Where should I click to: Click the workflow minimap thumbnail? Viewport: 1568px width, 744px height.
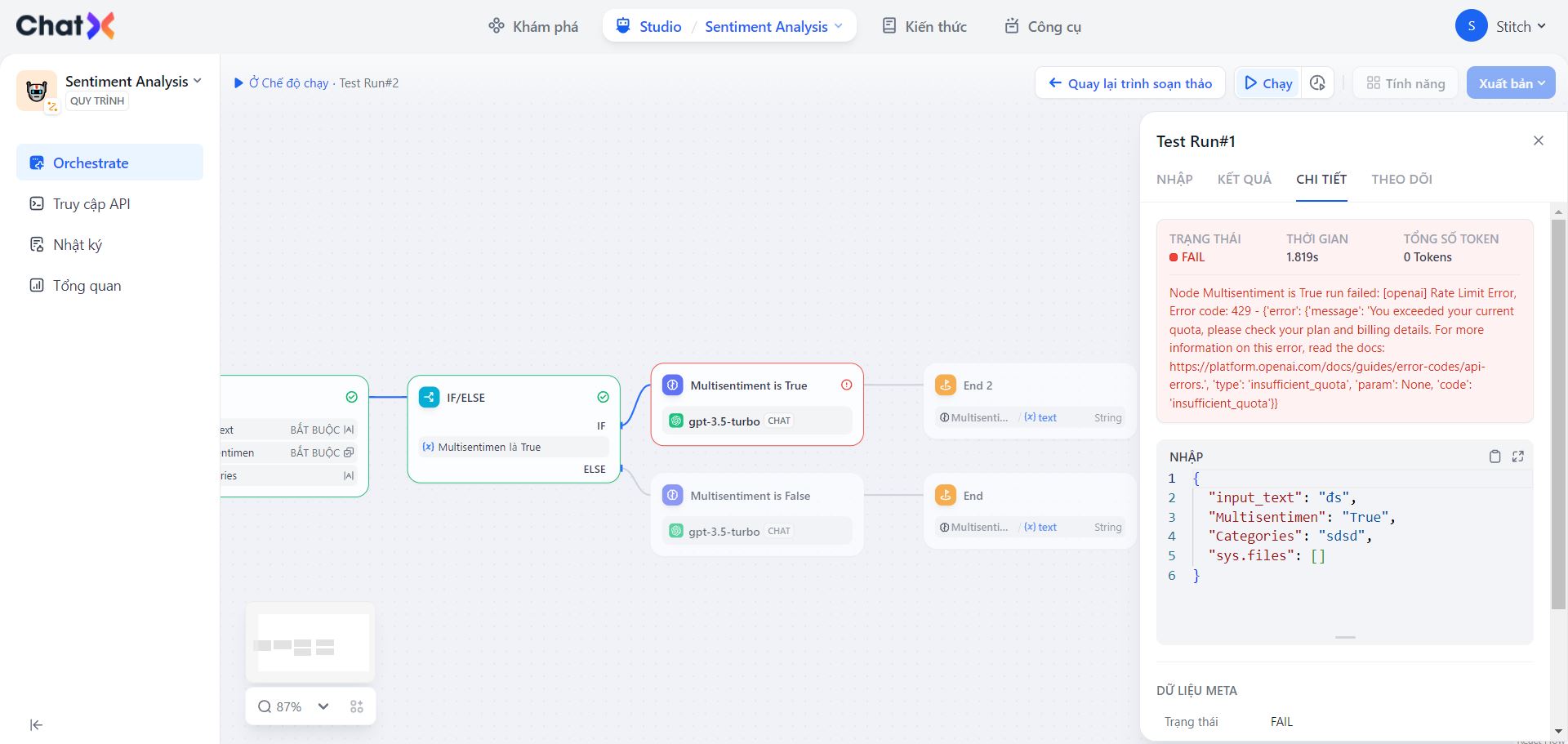310,644
